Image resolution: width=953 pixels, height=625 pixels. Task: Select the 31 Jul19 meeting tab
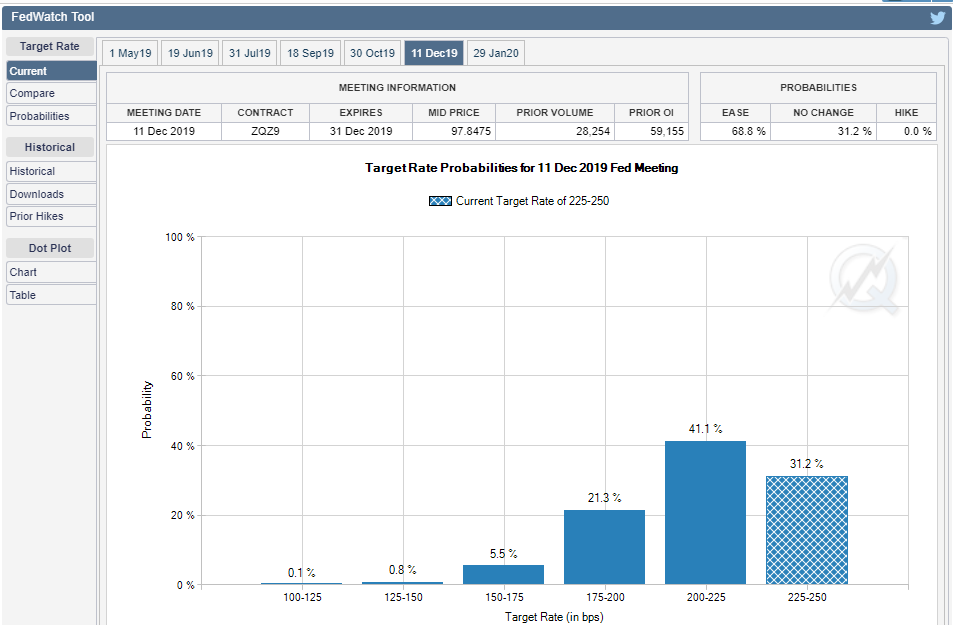tap(249, 53)
